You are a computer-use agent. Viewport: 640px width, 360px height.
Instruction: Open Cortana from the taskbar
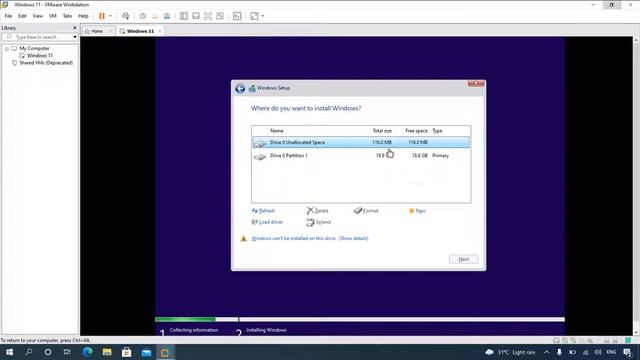click(x=48, y=352)
